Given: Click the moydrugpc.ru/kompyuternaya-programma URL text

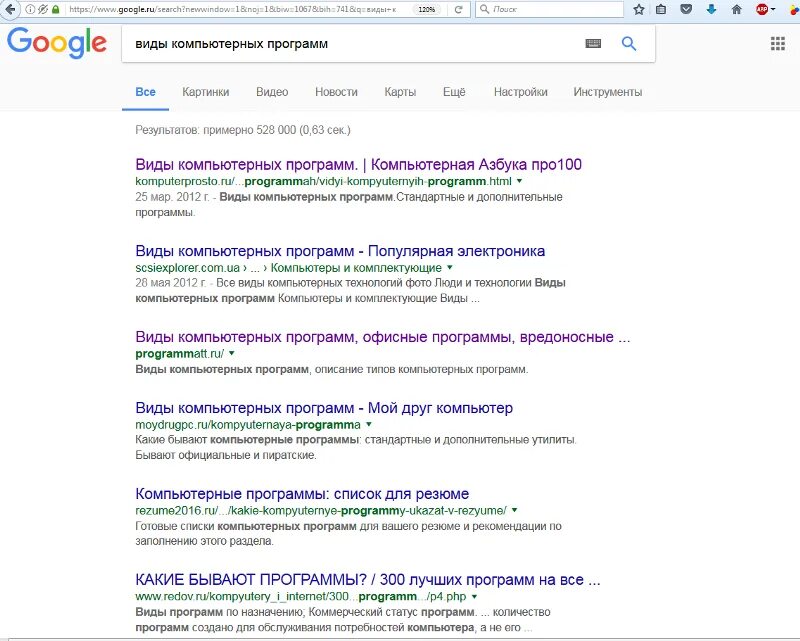Looking at the screenshot, I should pyautogui.click(x=248, y=425).
